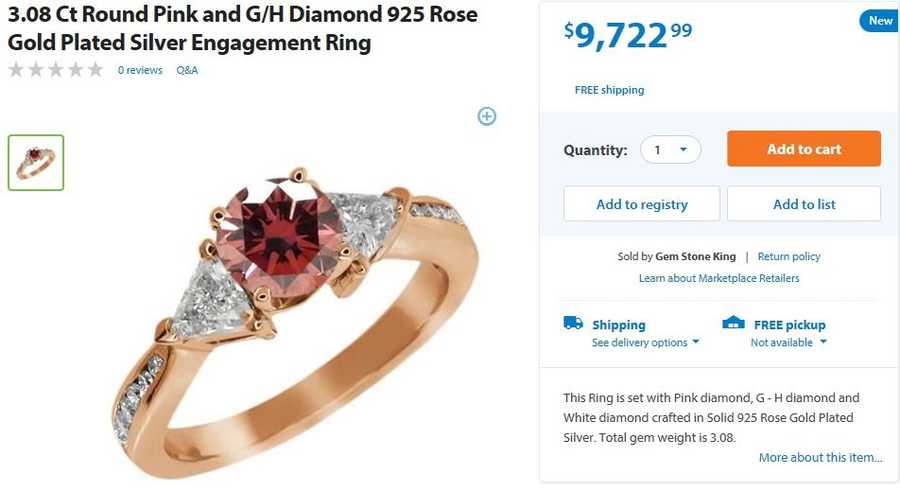Viewport: 900px width, 492px height.
Task: Click the FREE shipping text below the price
Action: click(609, 90)
